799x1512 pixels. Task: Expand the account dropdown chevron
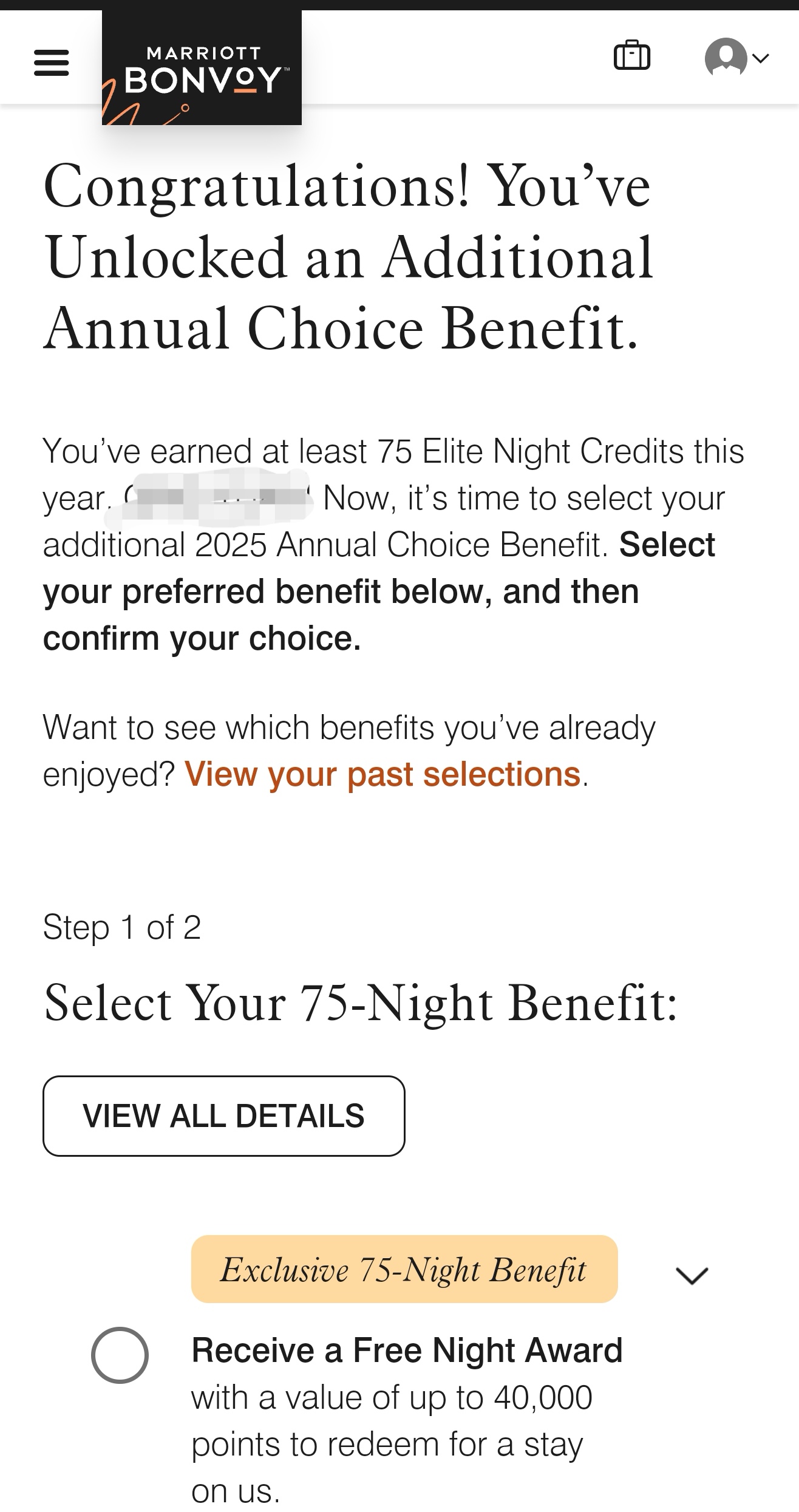(761, 58)
